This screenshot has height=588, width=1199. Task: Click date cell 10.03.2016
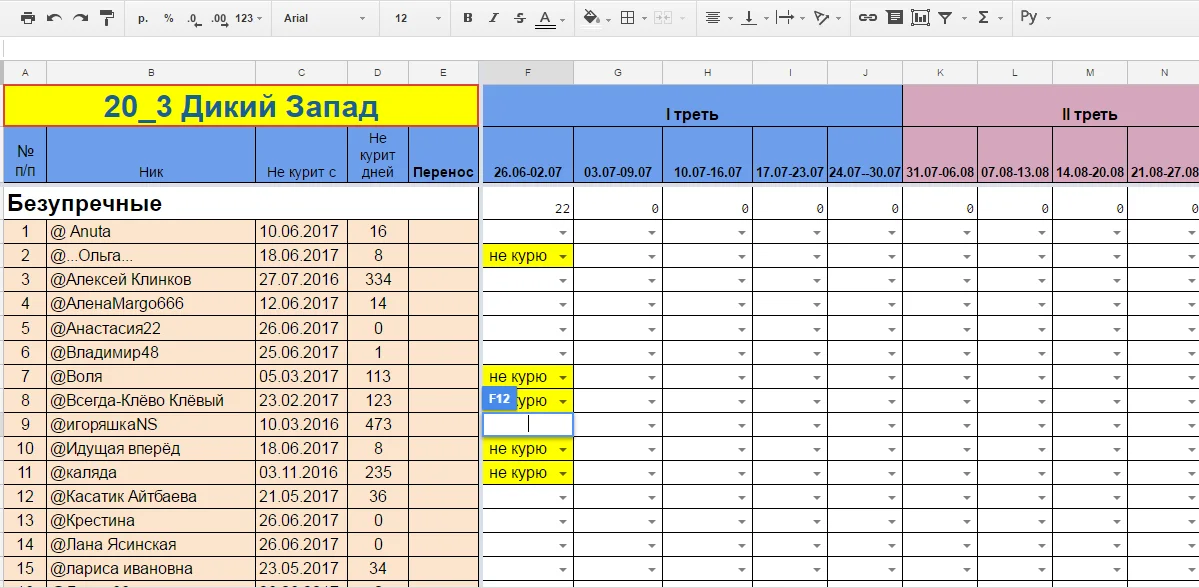pos(301,424)
